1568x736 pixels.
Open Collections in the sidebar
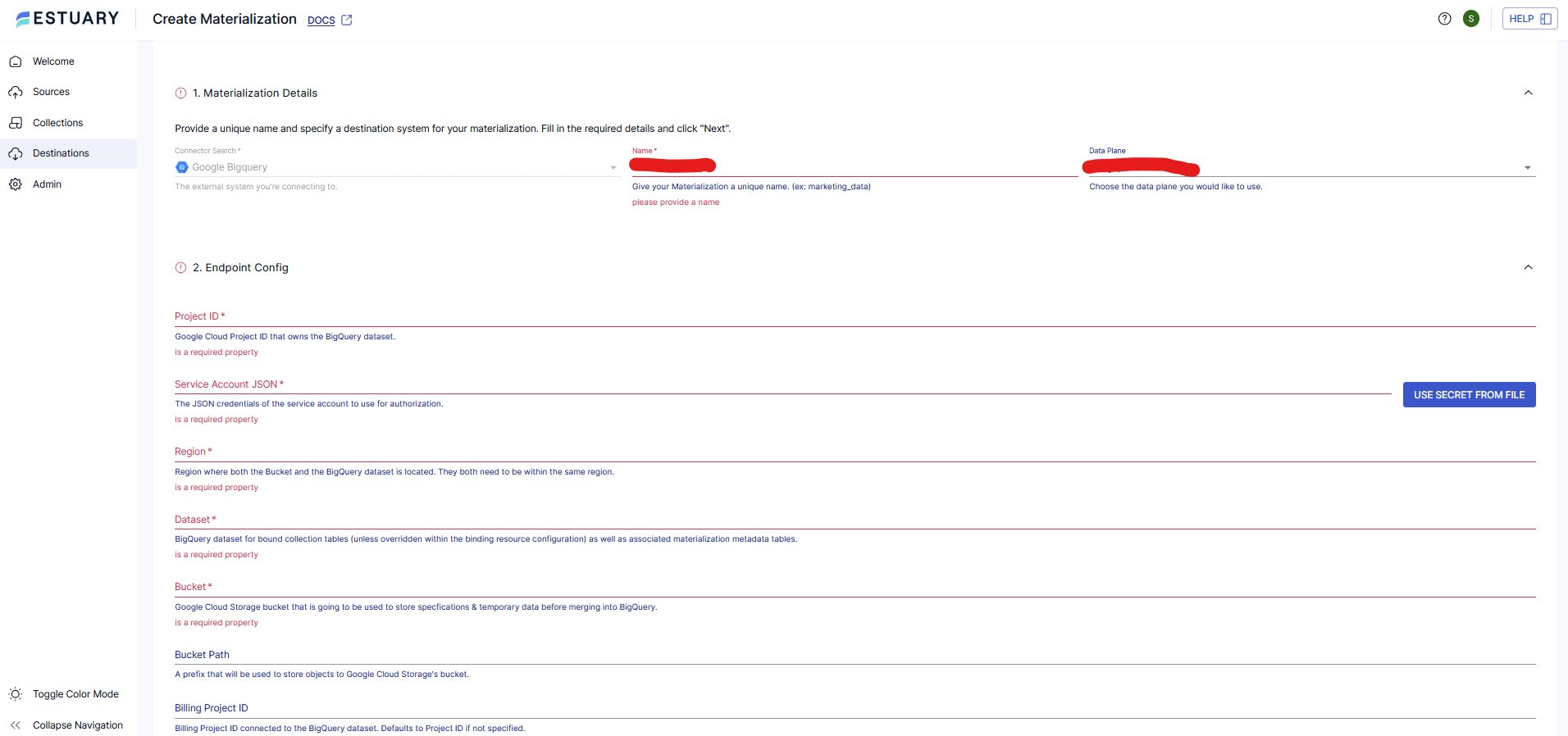point(68,123)
